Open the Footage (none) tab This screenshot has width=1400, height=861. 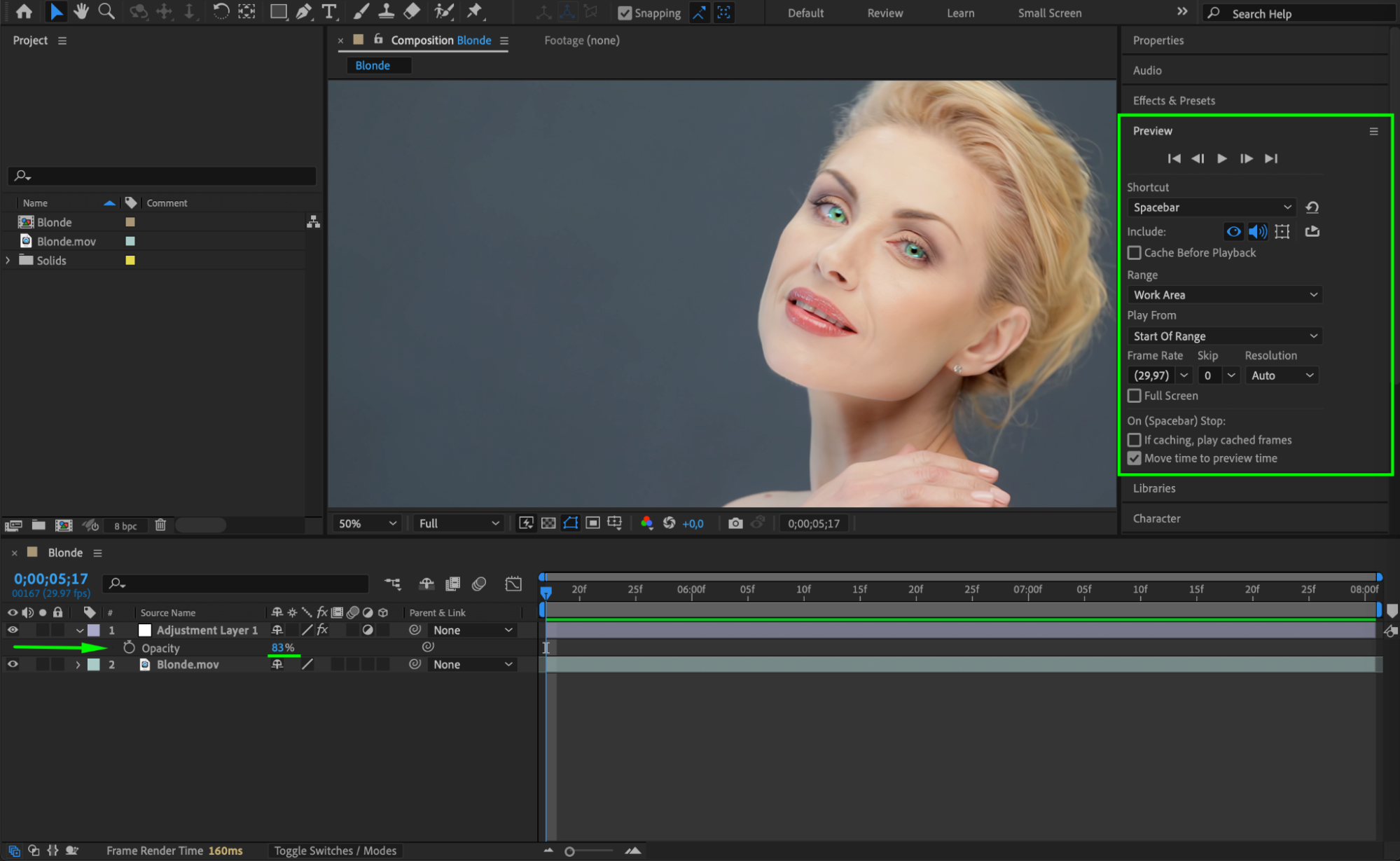pos(581,40)
